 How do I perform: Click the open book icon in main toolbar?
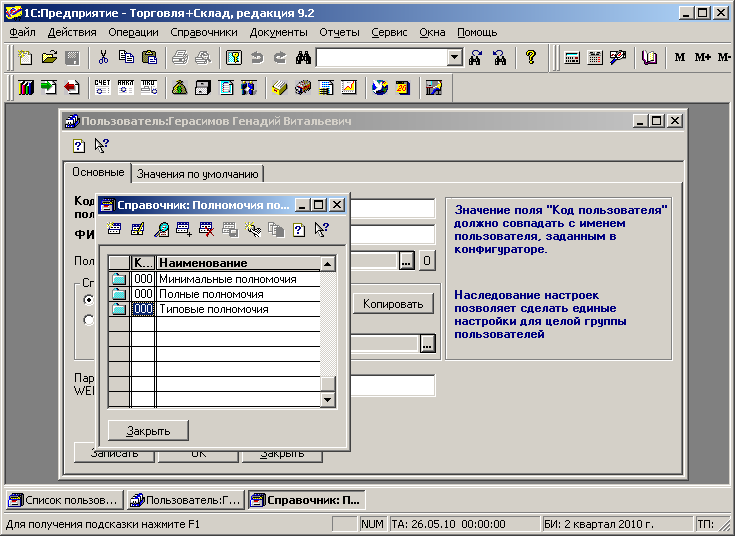[649, 58]
